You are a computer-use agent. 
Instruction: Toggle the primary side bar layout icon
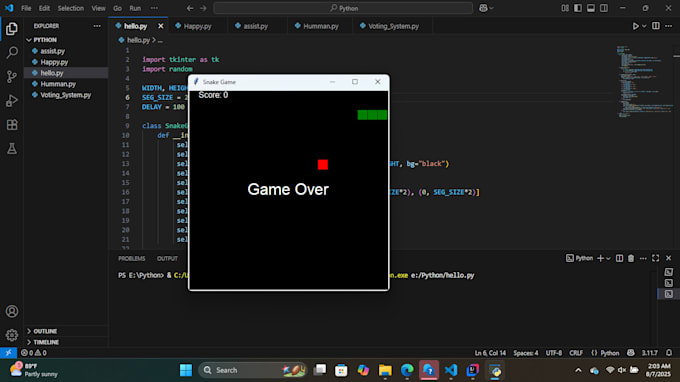click(578, 8)
